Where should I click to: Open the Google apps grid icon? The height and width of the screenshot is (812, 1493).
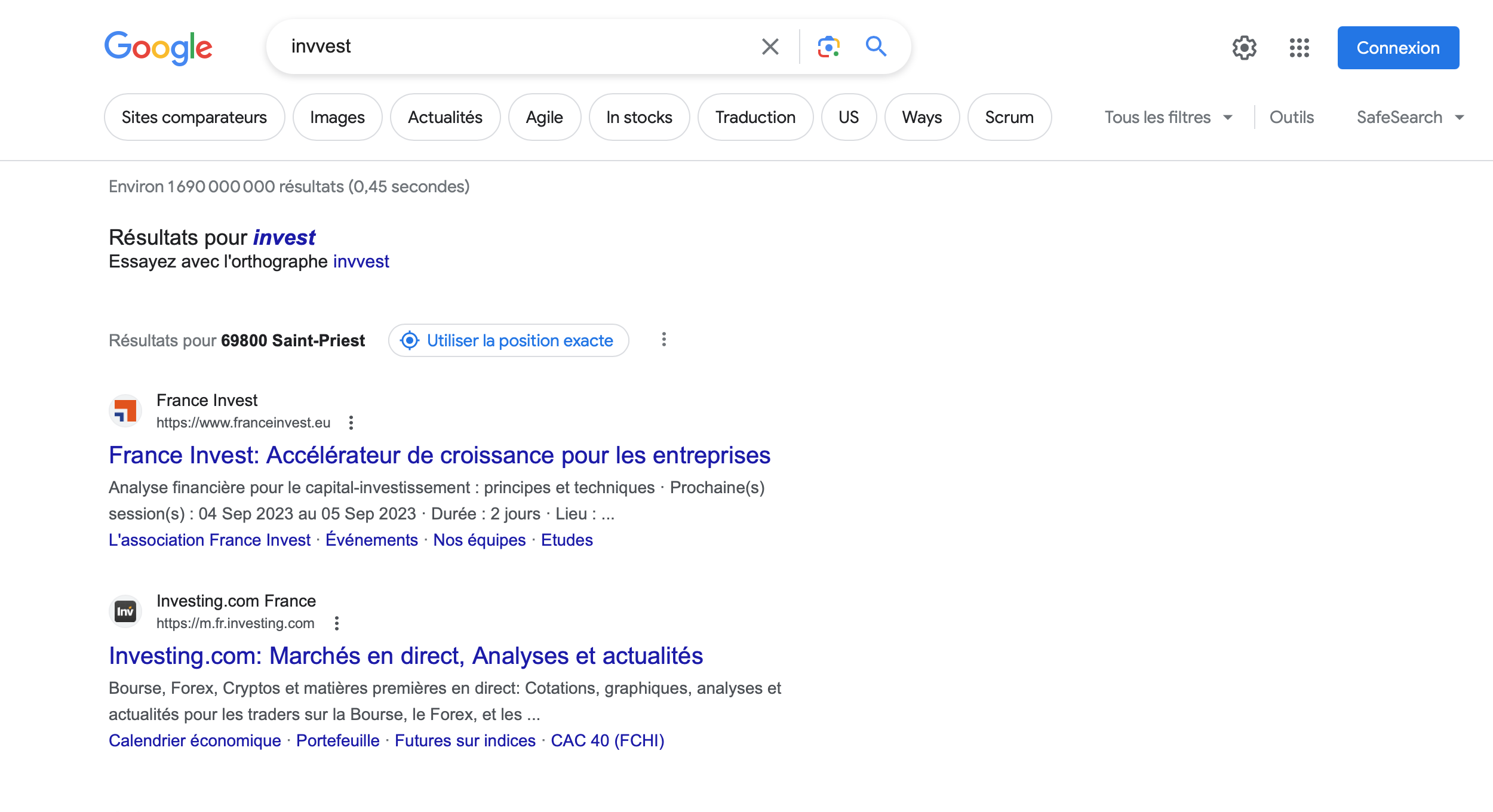(1300, 48)
